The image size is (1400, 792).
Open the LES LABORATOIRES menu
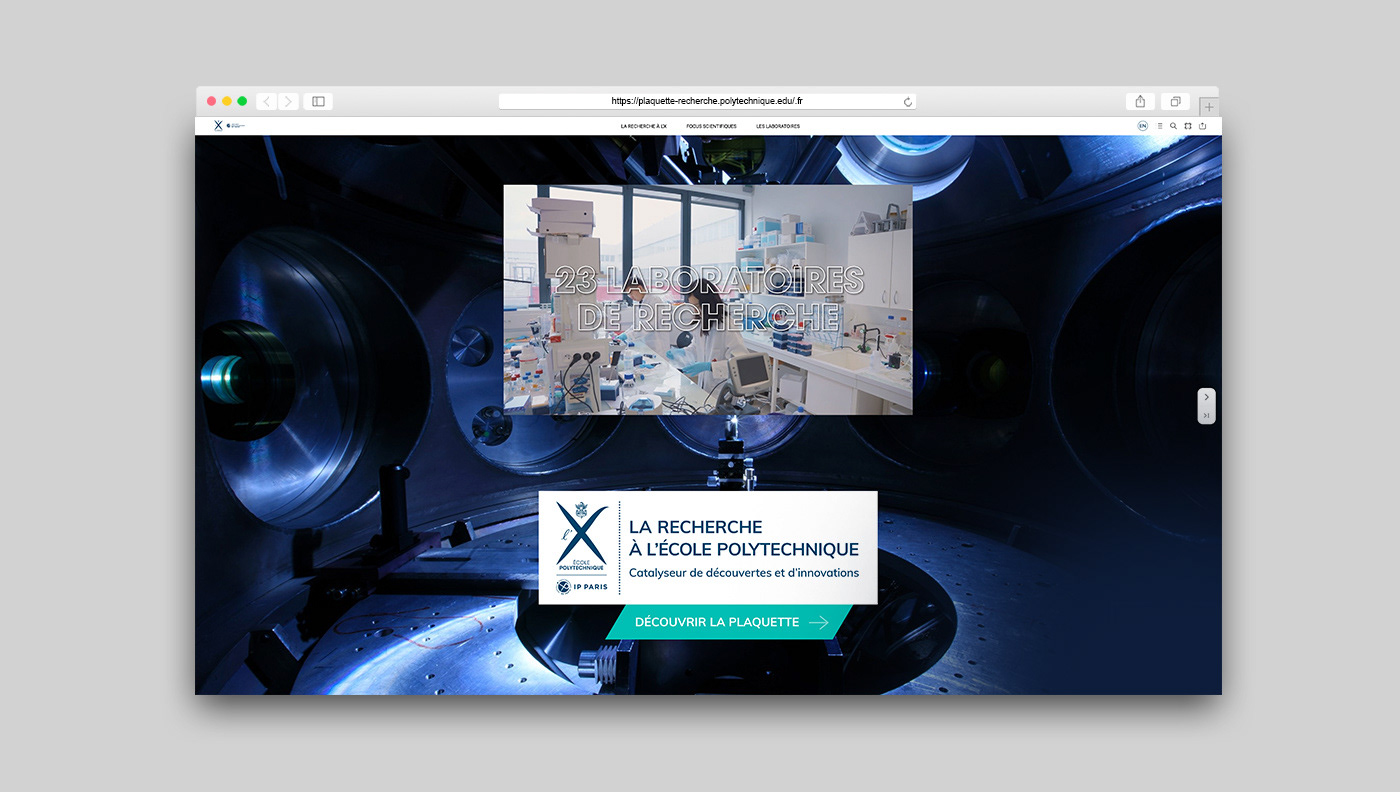(778, 126)
